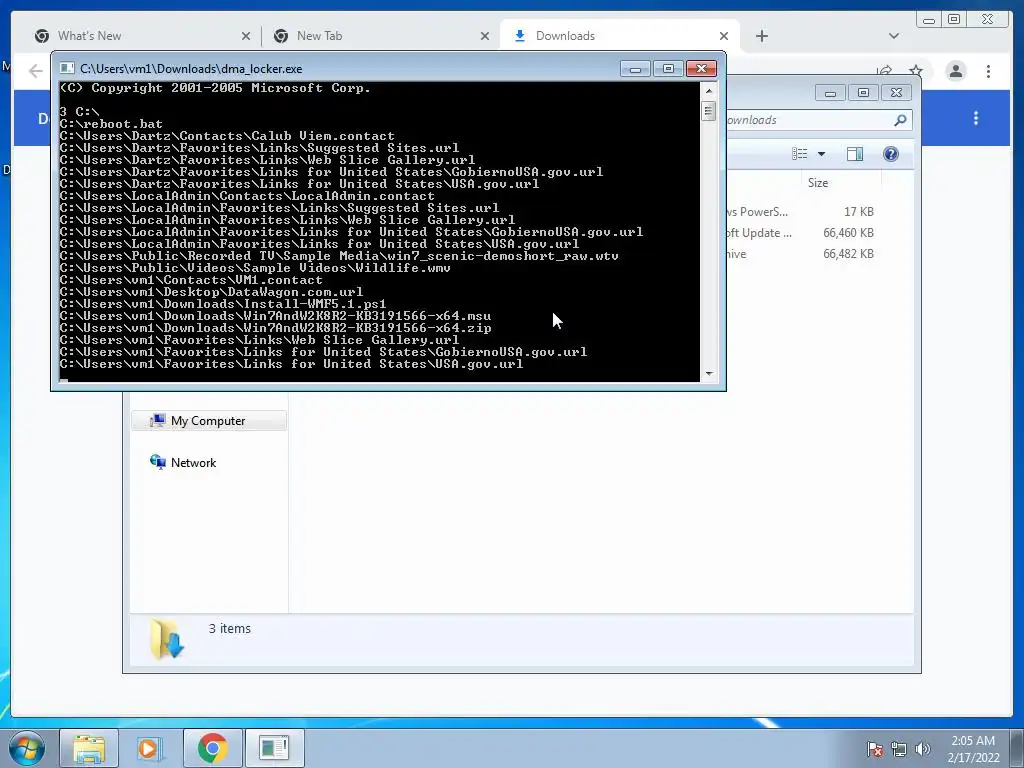Open dma_locker console system menu icon

coord(67,68)
